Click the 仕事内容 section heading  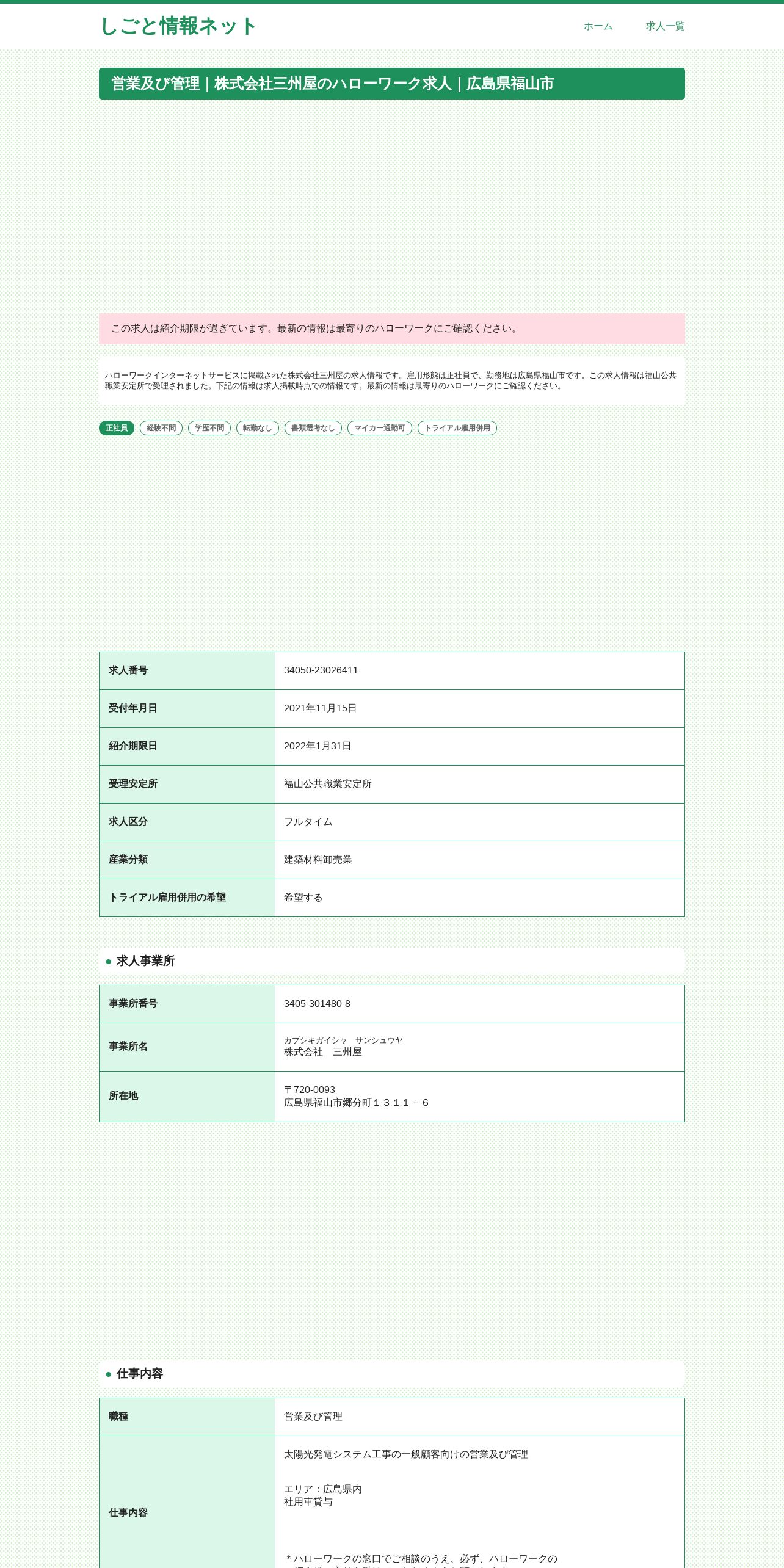click(x=392, y=1374)
